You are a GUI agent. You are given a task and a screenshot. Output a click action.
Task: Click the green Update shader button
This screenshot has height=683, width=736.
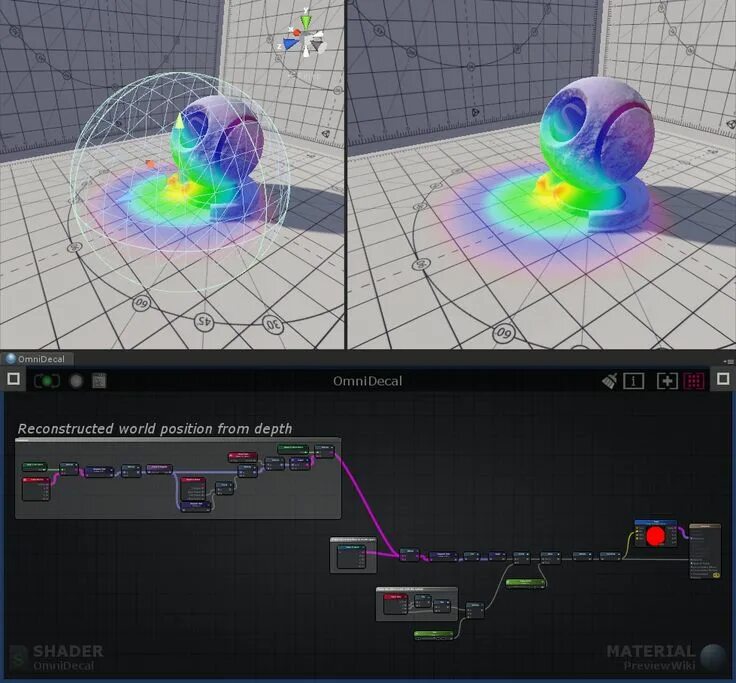[47, 381]
